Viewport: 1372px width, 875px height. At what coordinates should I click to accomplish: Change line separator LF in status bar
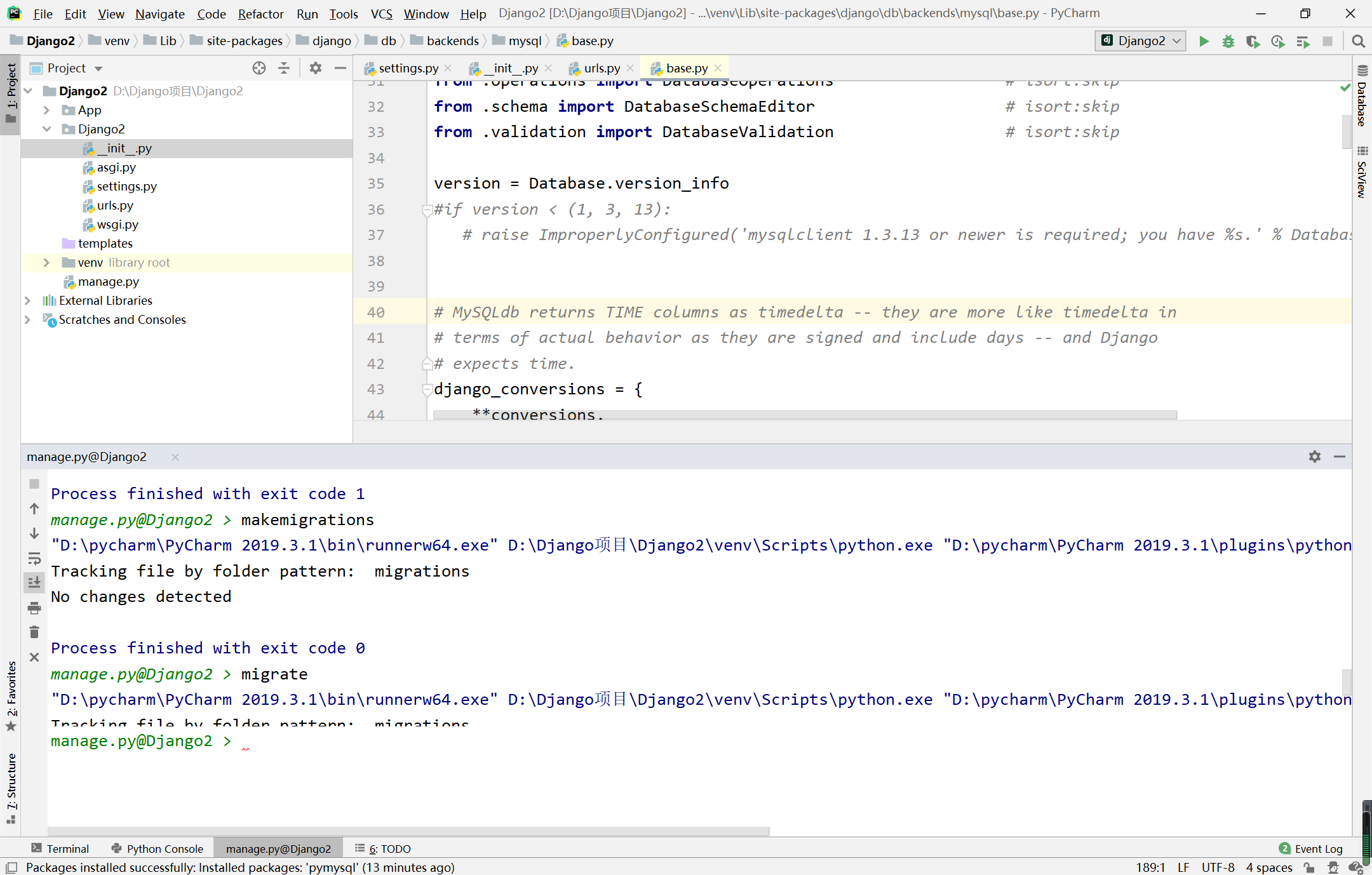click(x=1183, y=867)
